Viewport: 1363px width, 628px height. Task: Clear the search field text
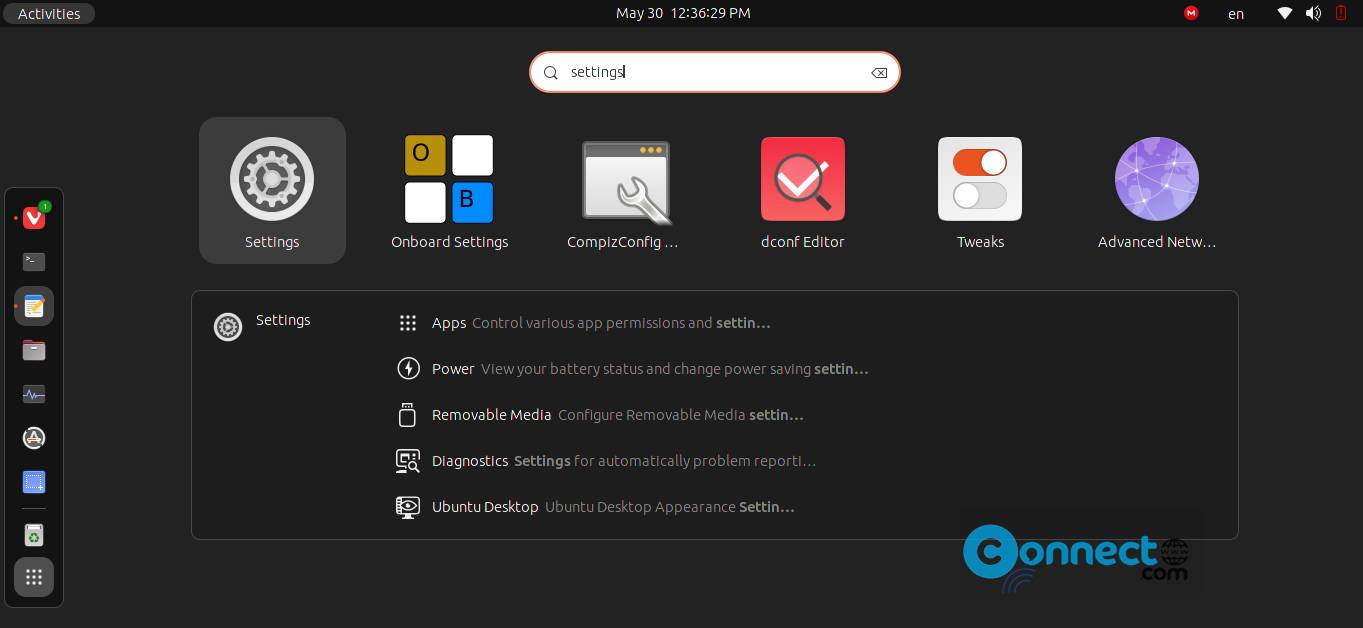coord(879,72)
